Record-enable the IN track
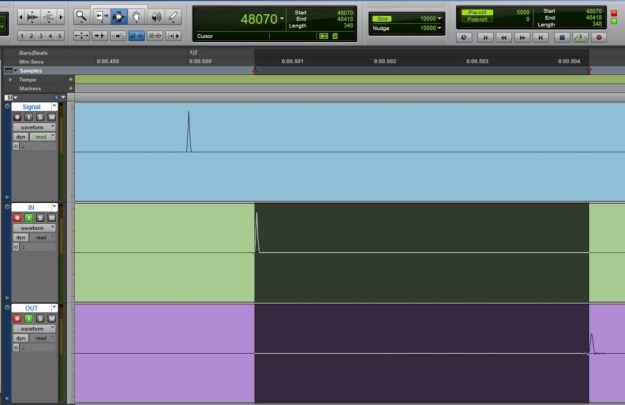This screenshot has height=405, width=625. tap(17, 218)
